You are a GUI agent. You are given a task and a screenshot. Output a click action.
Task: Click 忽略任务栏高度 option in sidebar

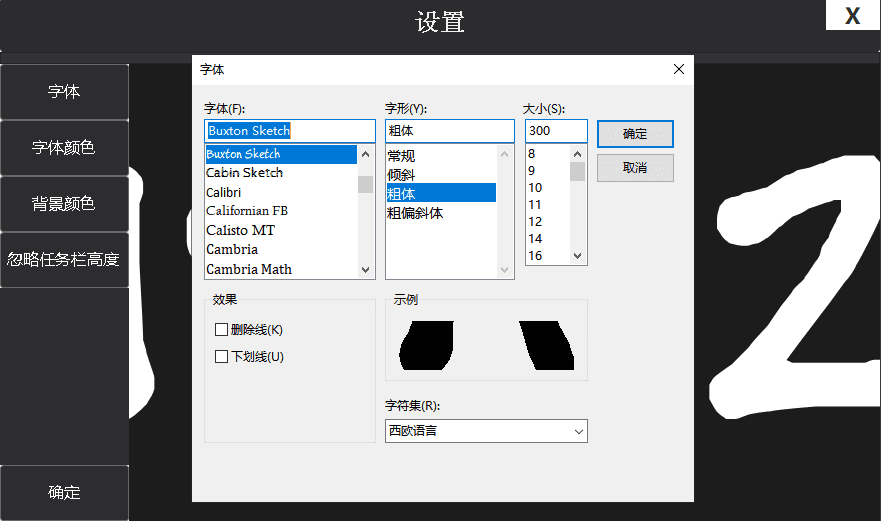(64, 260)
